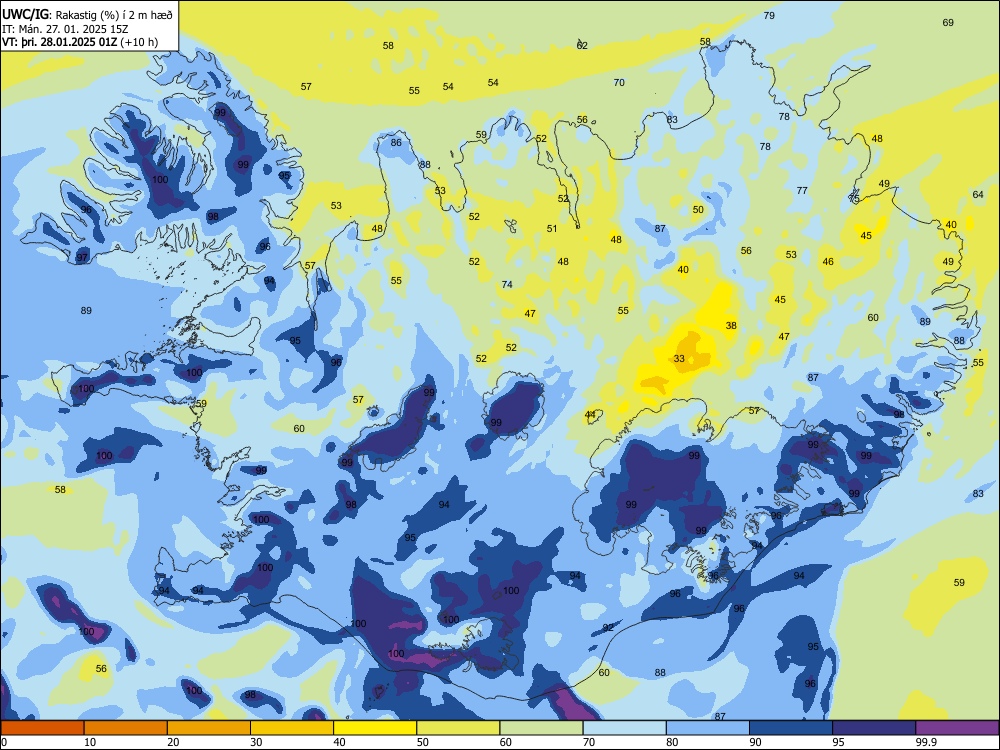Click the medium blue 80–90 legend swatch
The height and width of the screenshot is (750, 1000).
pyautogui.click(x=708, y=728)
